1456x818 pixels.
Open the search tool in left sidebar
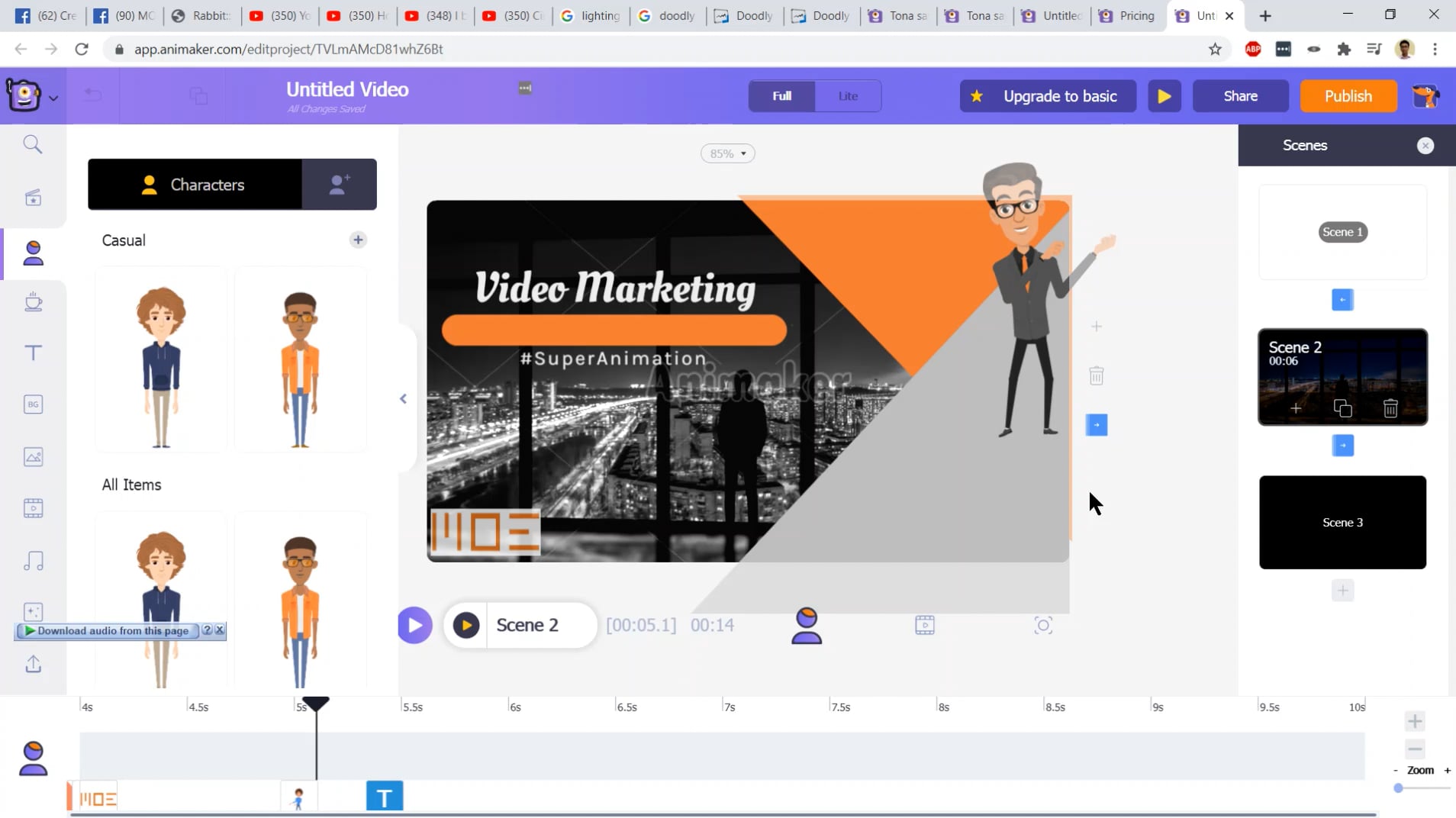pyautogui.click(x=33, y=144)
